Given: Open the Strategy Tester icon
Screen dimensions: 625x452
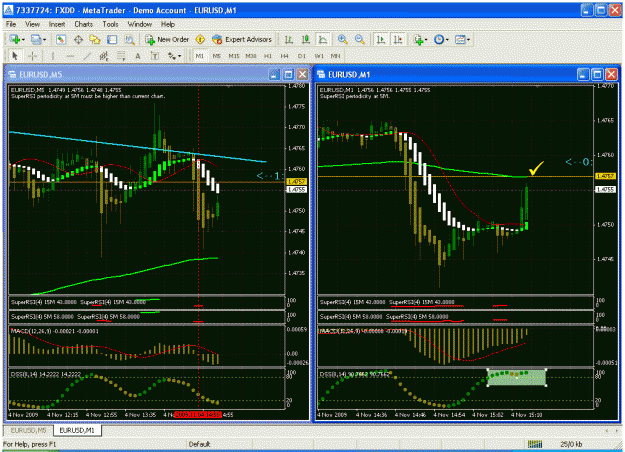Looking at the screenshot, I should [129, 39].
